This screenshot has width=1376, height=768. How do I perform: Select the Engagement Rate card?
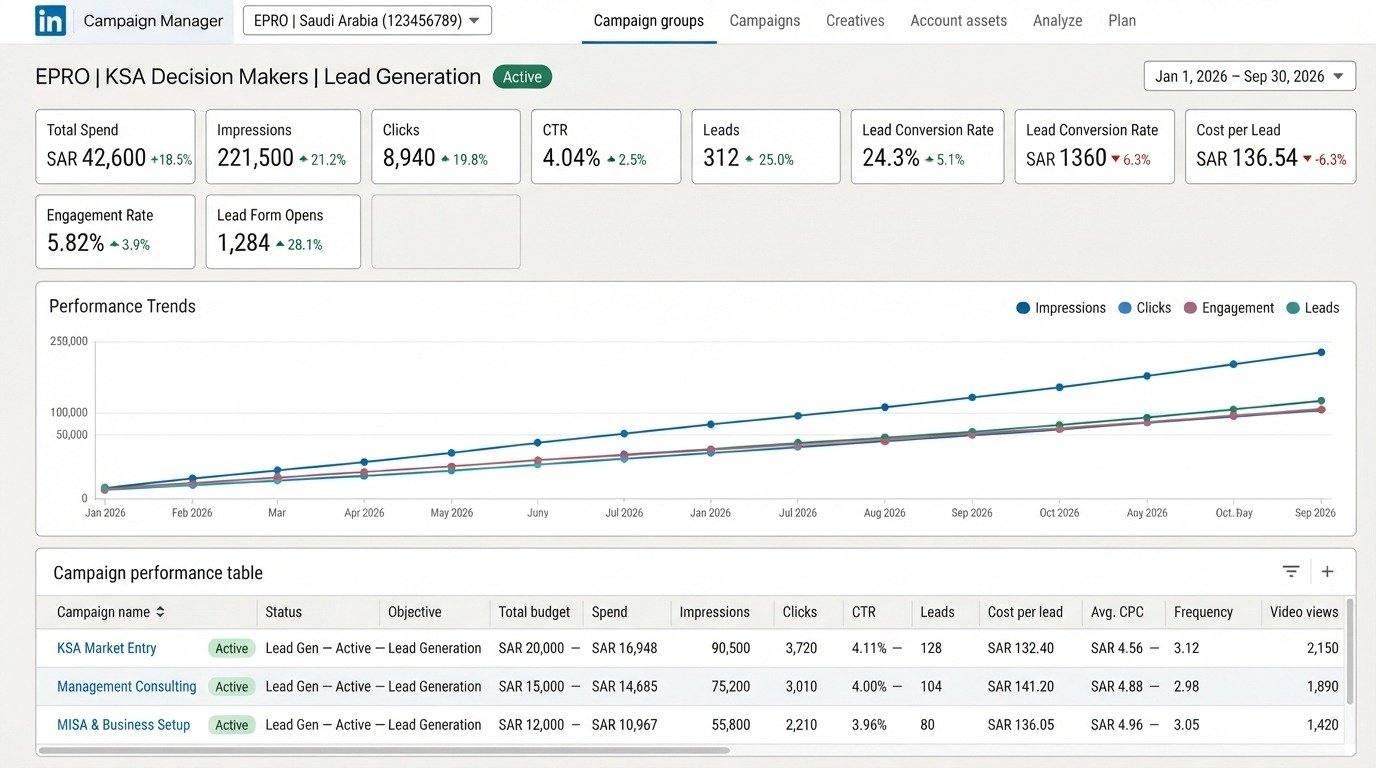point(115,232)
